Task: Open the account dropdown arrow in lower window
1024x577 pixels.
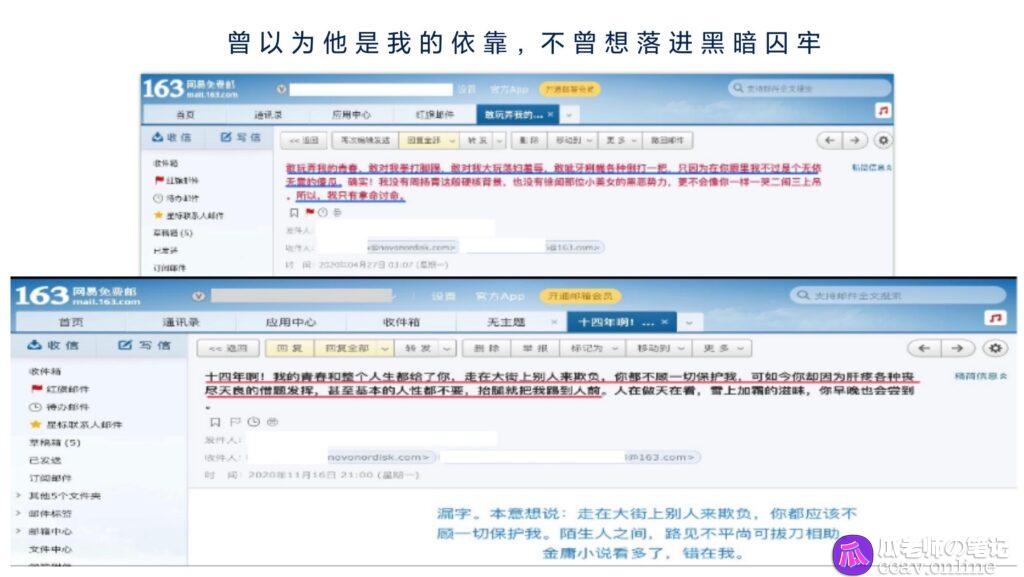Action: click(x=199, y=296)
